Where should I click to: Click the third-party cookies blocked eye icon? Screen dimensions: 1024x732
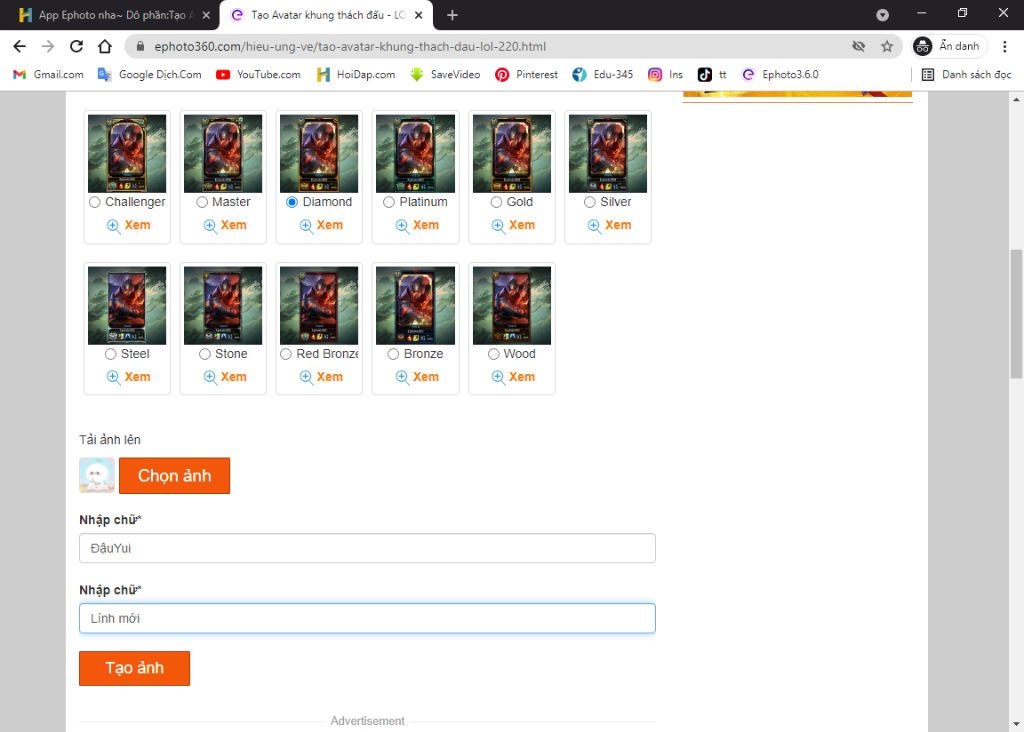point(858,46)
